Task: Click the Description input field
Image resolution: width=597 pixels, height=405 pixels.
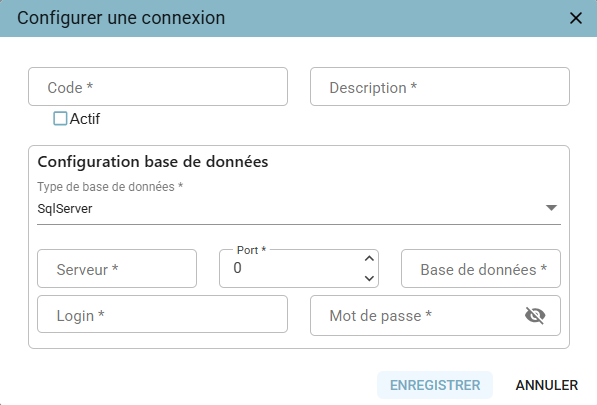Action: coord(440,87)
